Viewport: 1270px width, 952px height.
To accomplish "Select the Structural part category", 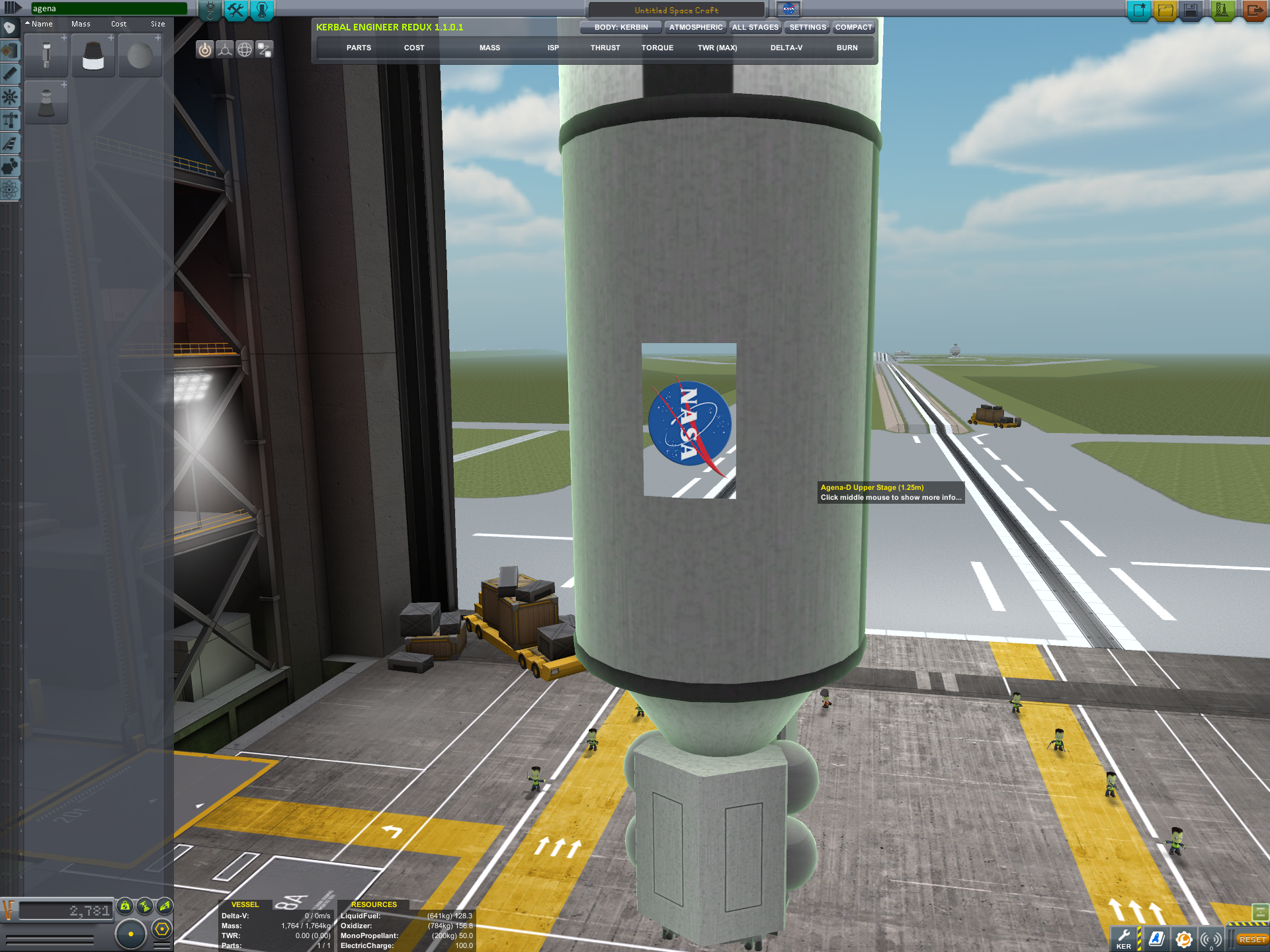I will 10,120.
